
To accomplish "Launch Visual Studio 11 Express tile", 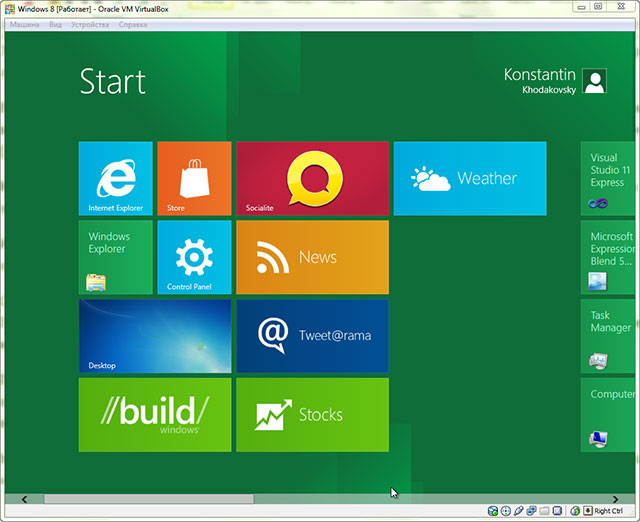I will coord(608,178).
